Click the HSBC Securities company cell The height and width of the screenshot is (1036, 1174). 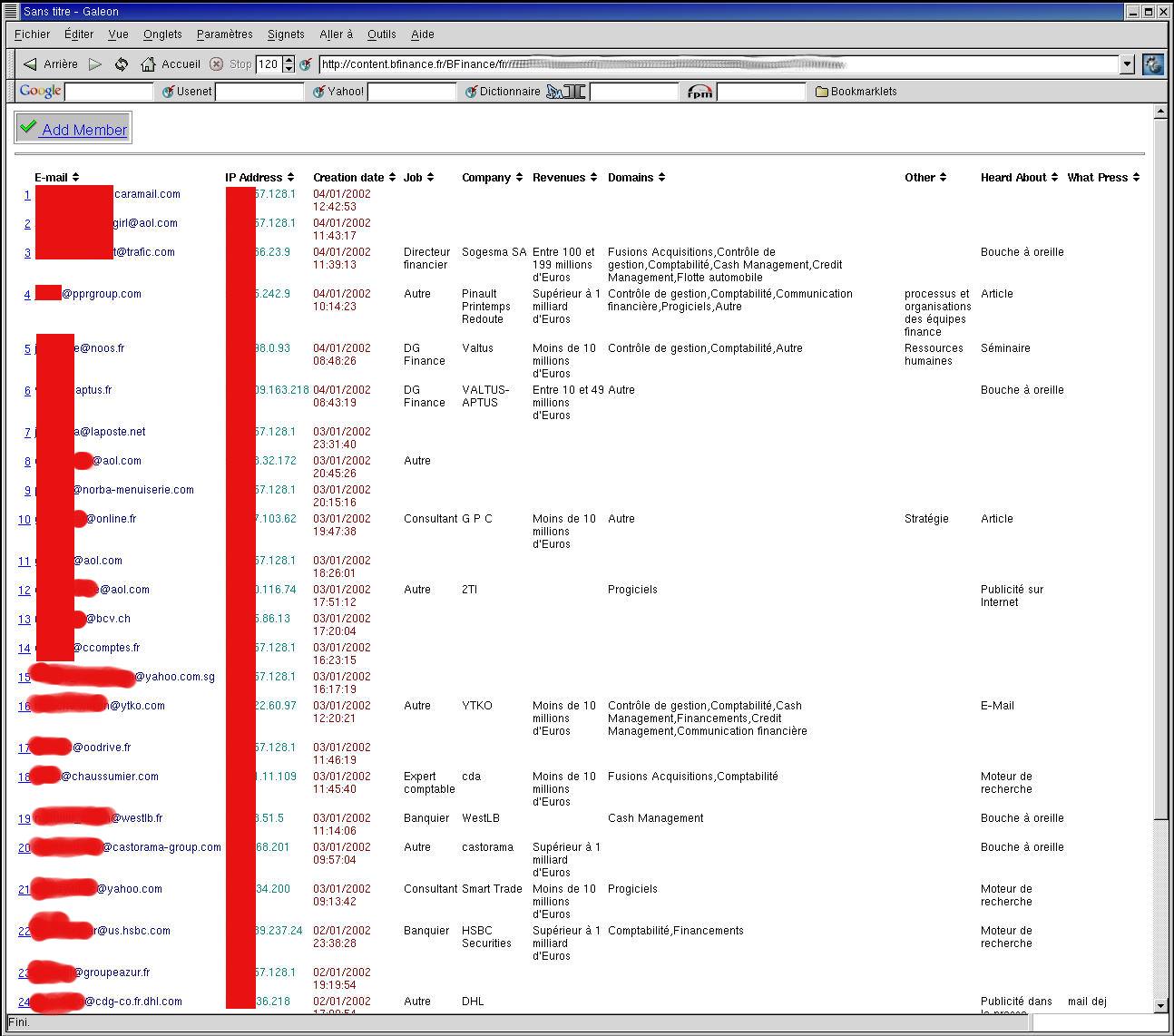[x=486, y=937]
